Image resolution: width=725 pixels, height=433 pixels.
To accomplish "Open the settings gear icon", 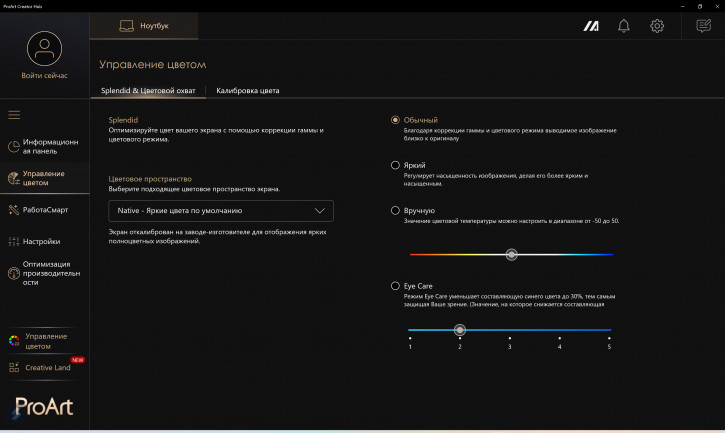I will (657, 26).
